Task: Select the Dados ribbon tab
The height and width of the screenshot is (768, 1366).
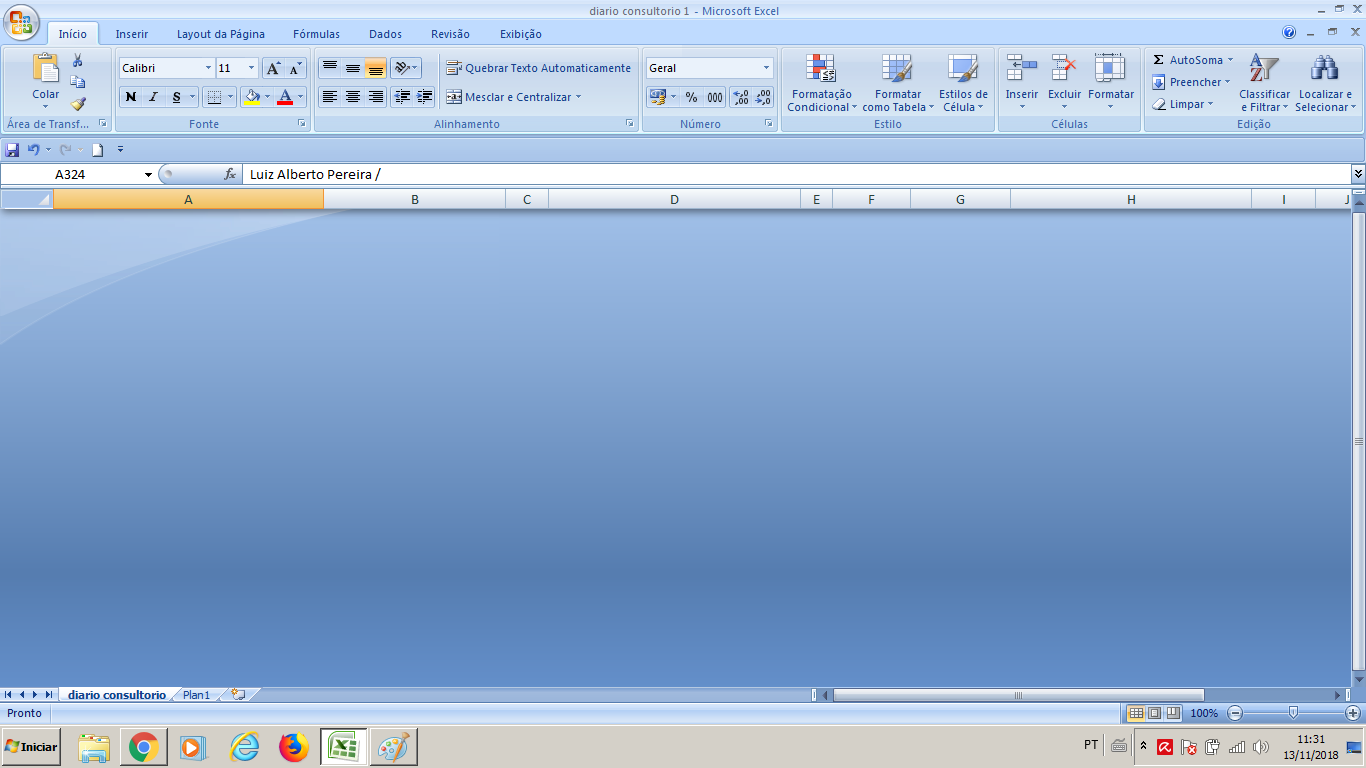Action: pyautogui.click(x=385, y=34)
